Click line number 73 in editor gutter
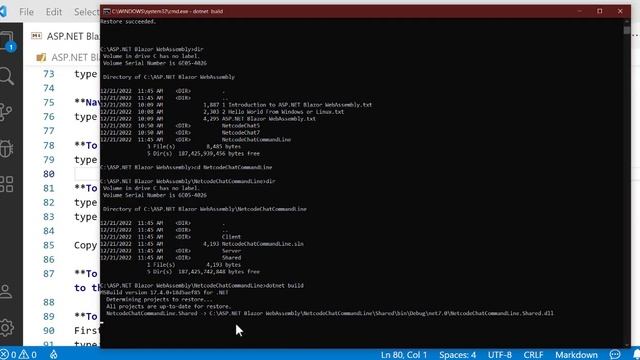 (49, 74)
